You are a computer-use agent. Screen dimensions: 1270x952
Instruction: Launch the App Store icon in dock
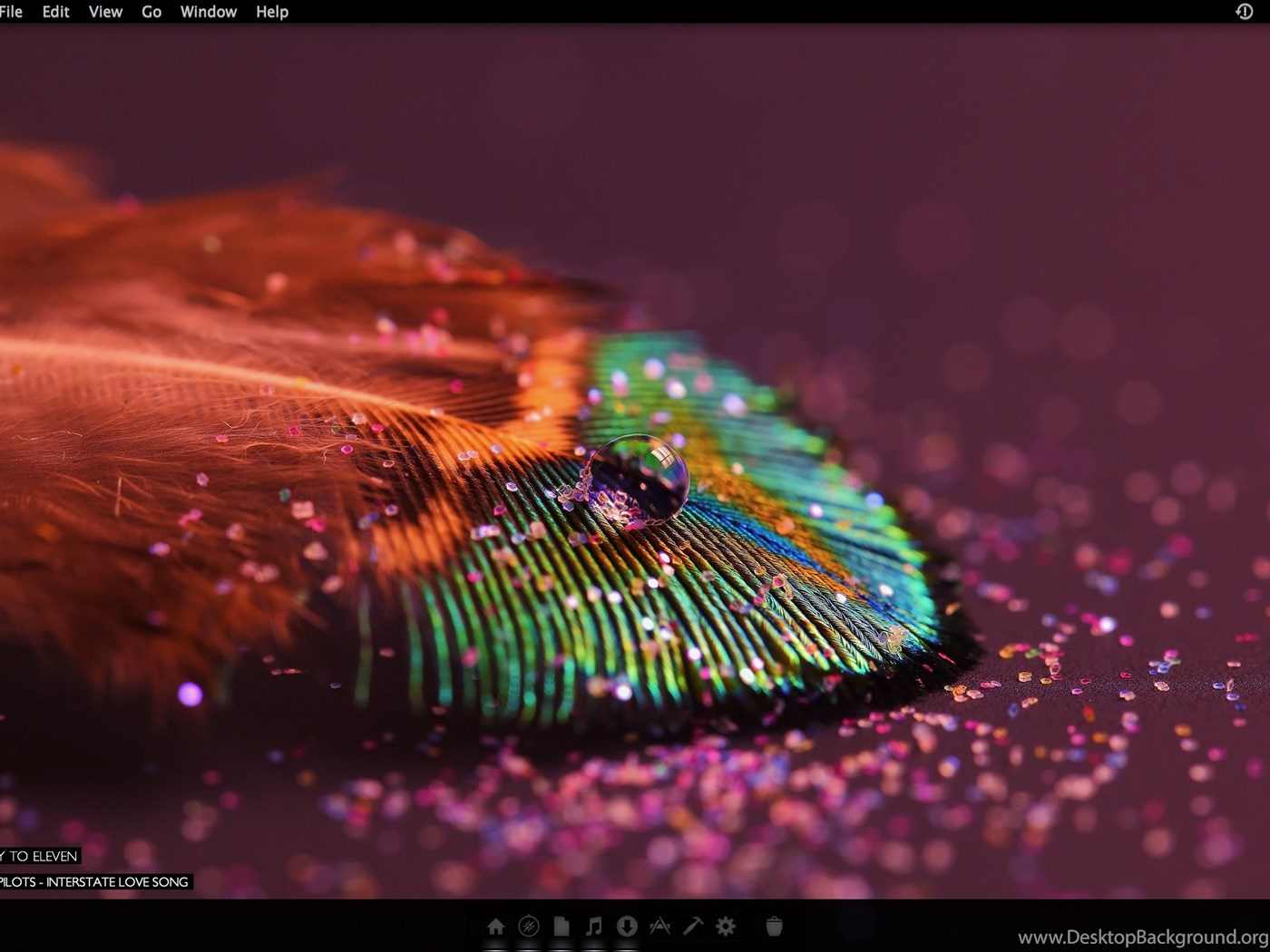click(659, 926)
